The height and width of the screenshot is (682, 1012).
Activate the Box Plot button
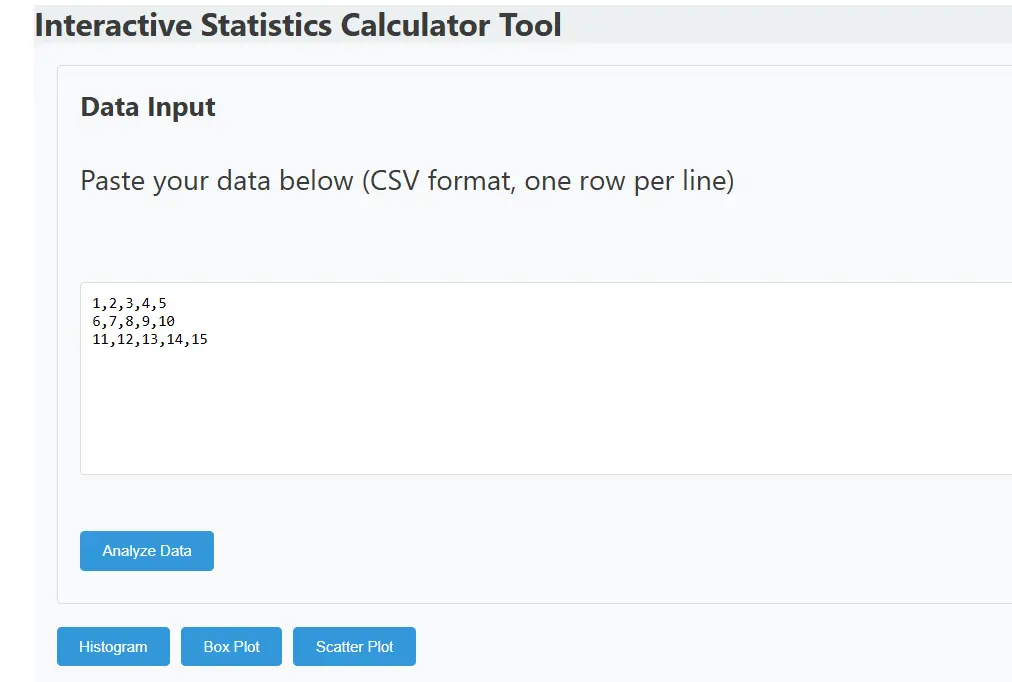pyautogui.click(x=231, y=646)
